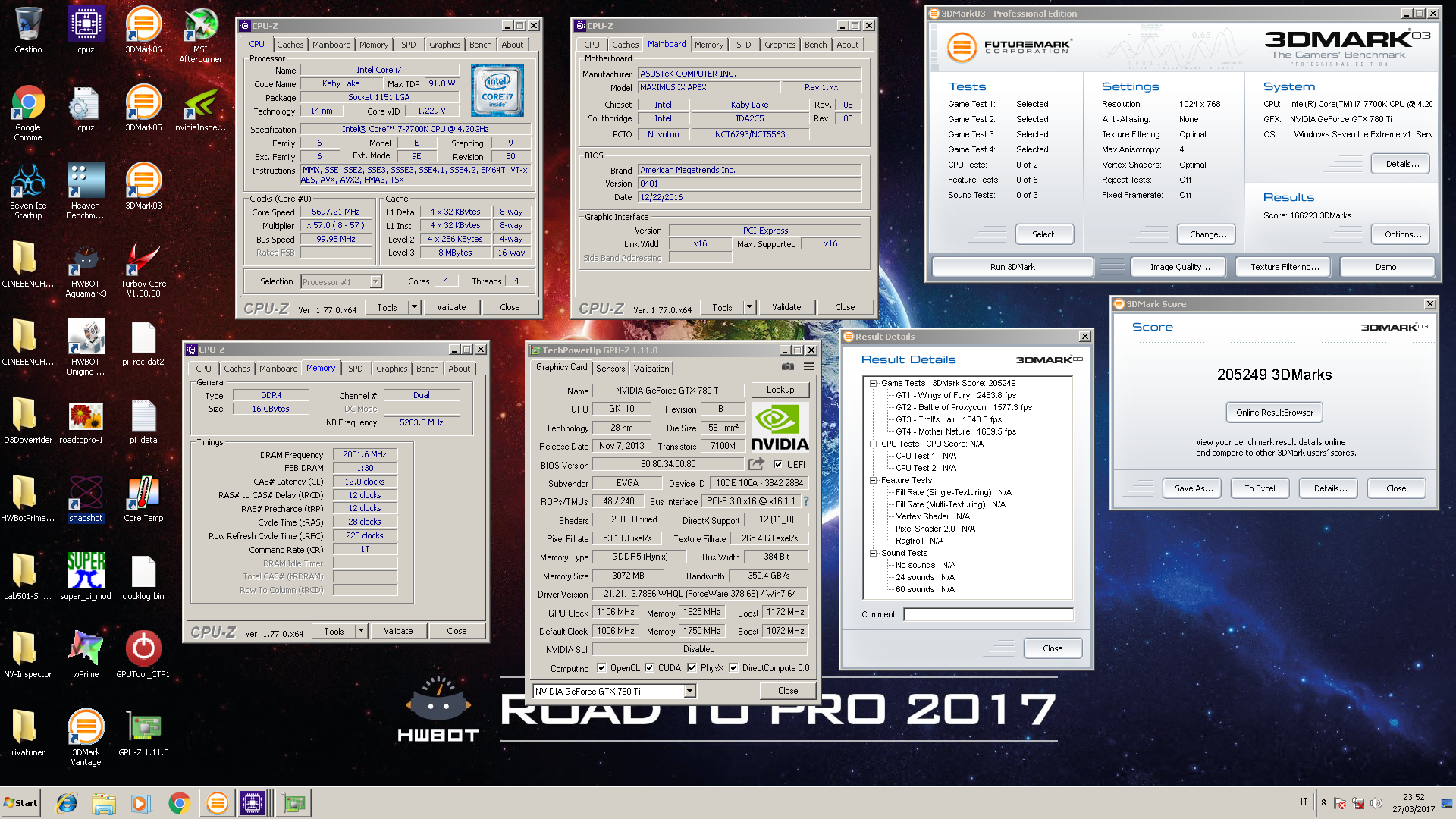
Task: Open HWBOT Aquamark3 shortcut
Action: [86, 269]
